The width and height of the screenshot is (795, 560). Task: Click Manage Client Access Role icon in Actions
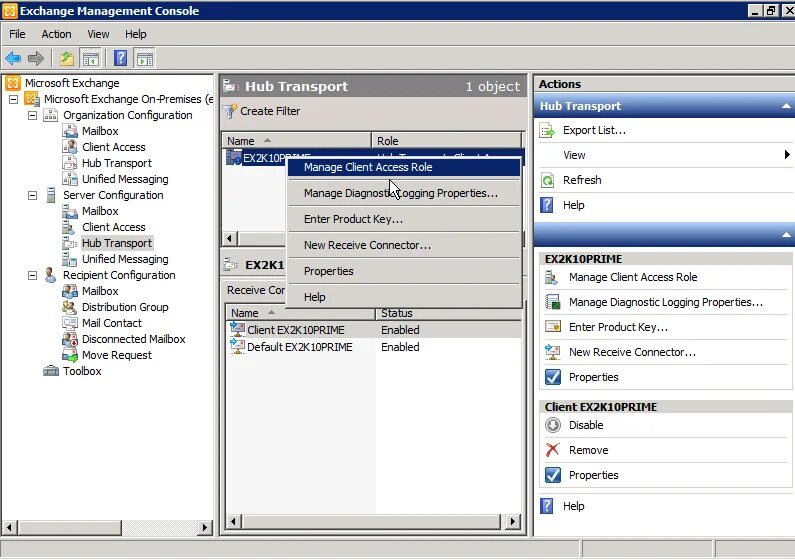tap(552, 277)
